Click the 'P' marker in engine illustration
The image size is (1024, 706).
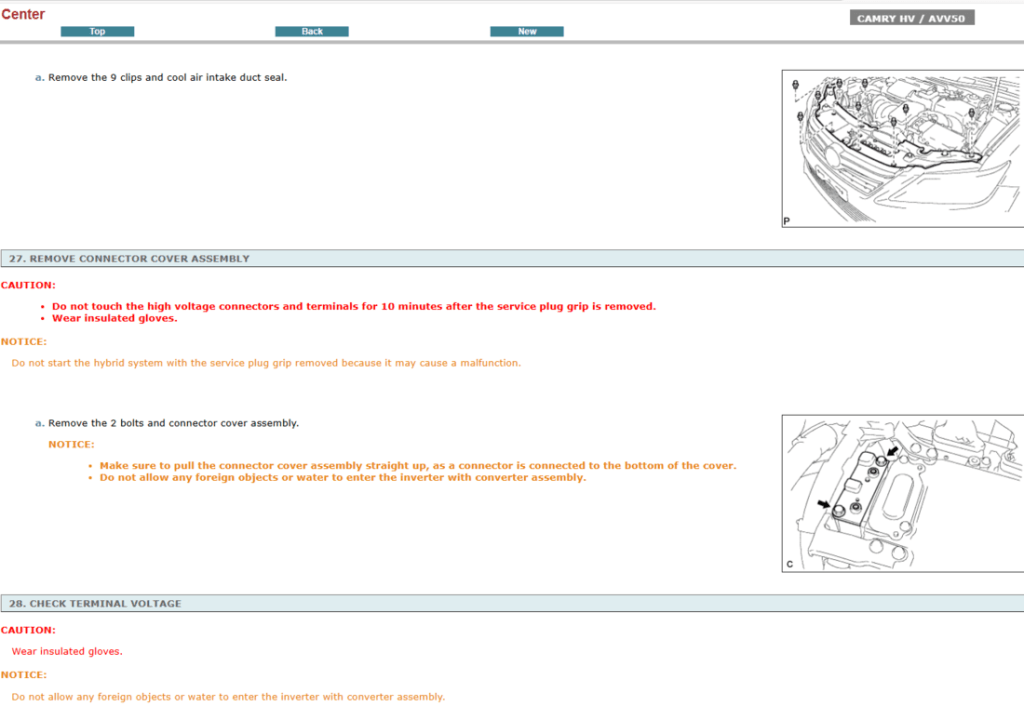click(787, 221)
